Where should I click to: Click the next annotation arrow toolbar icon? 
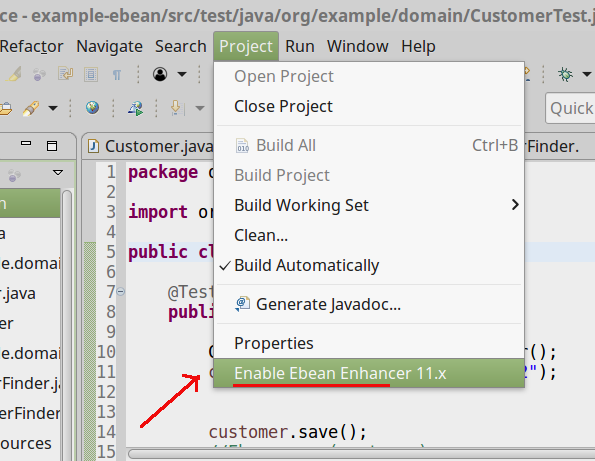point(176,108)
